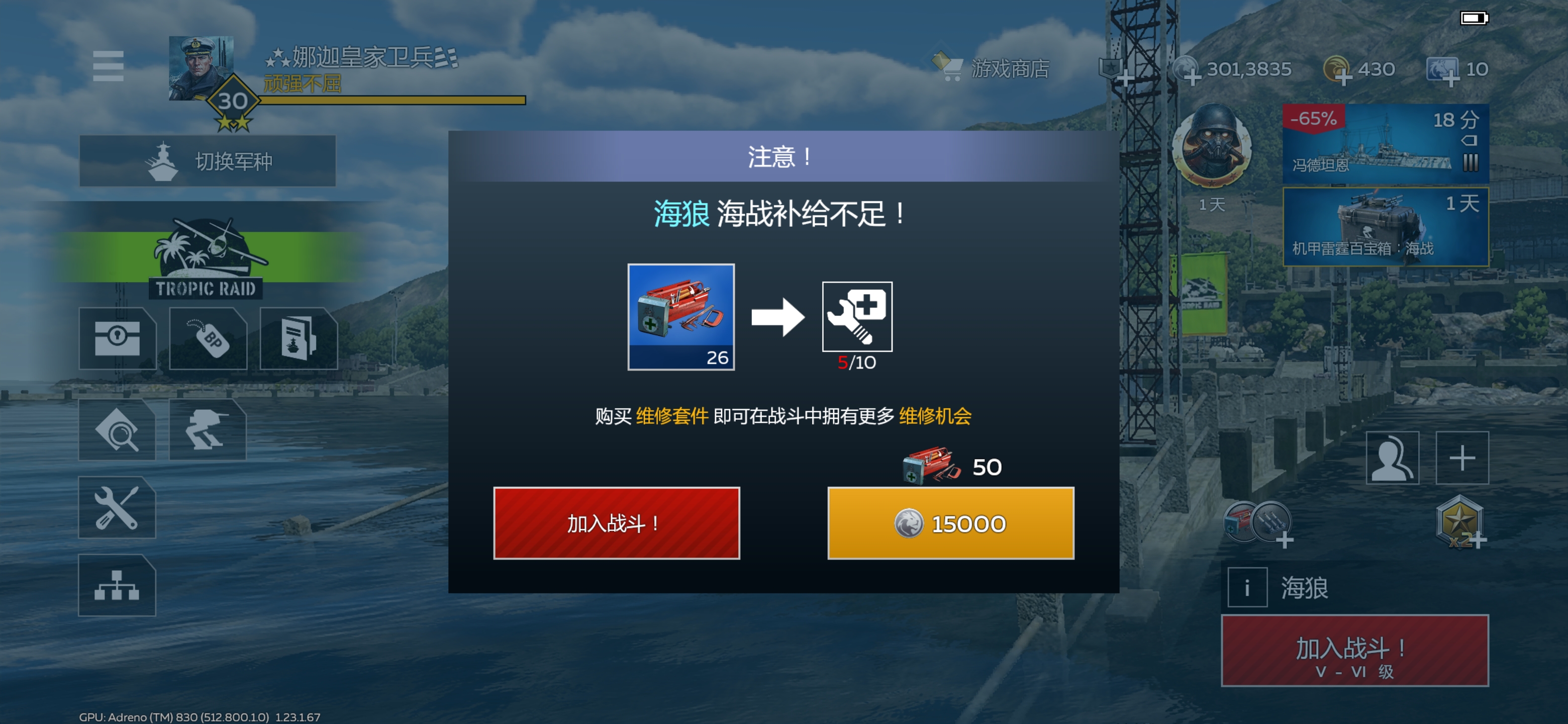Open the locked chest crates icon
This screenshot has height=724, width=1568.
point(117,338)
